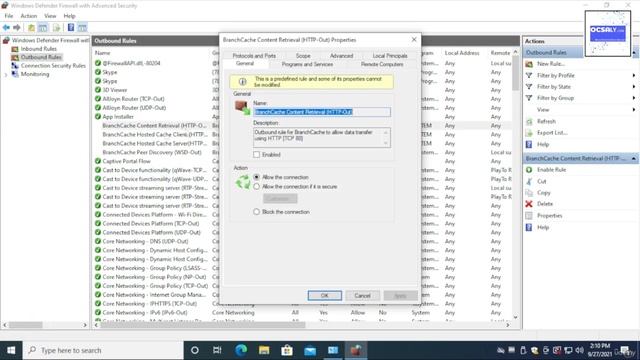
Task: Click the taskbar search box
Action: (103, 350)
